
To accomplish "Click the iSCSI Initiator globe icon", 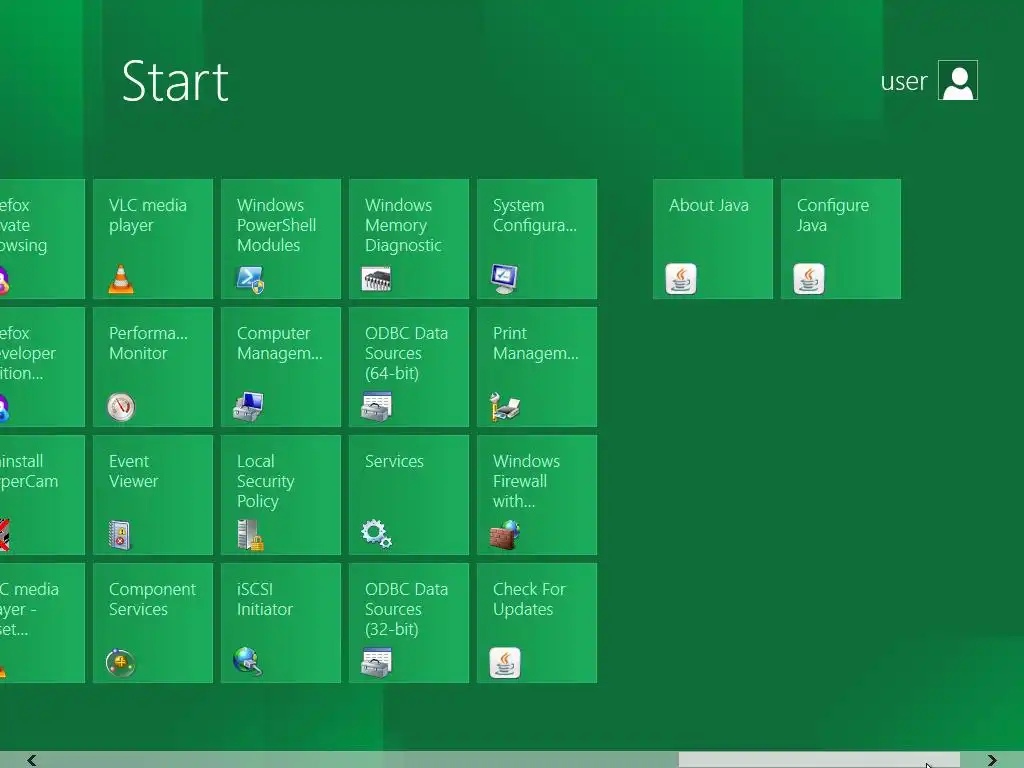I will coord(248,661).
